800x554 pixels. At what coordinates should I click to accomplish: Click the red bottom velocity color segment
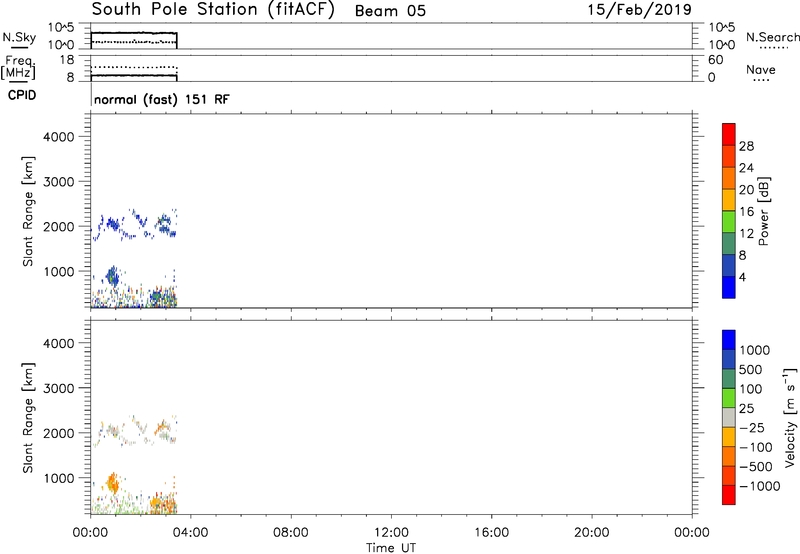click(x=729, y=495)
